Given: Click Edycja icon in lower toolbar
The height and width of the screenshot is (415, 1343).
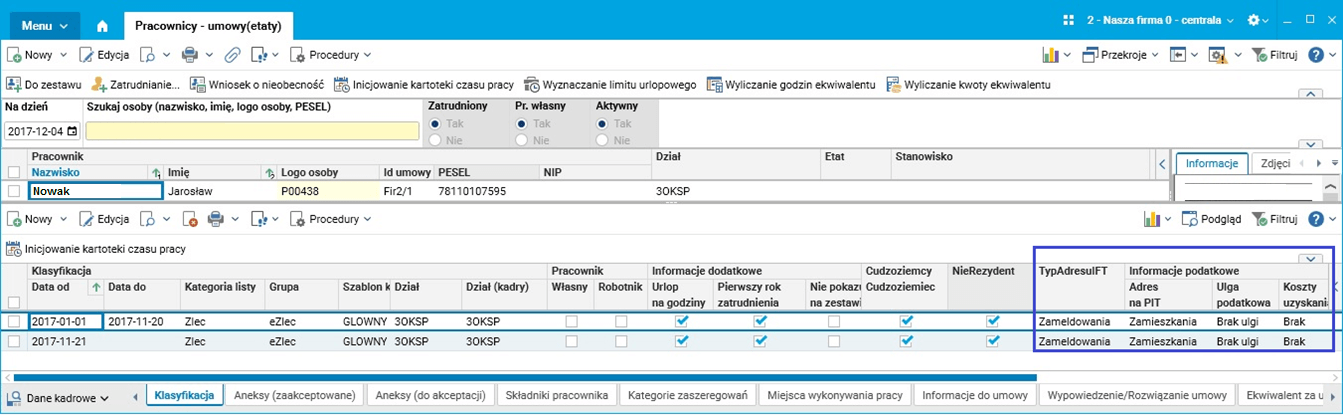Looking at the screenshot, I should (x=87, y=219).
